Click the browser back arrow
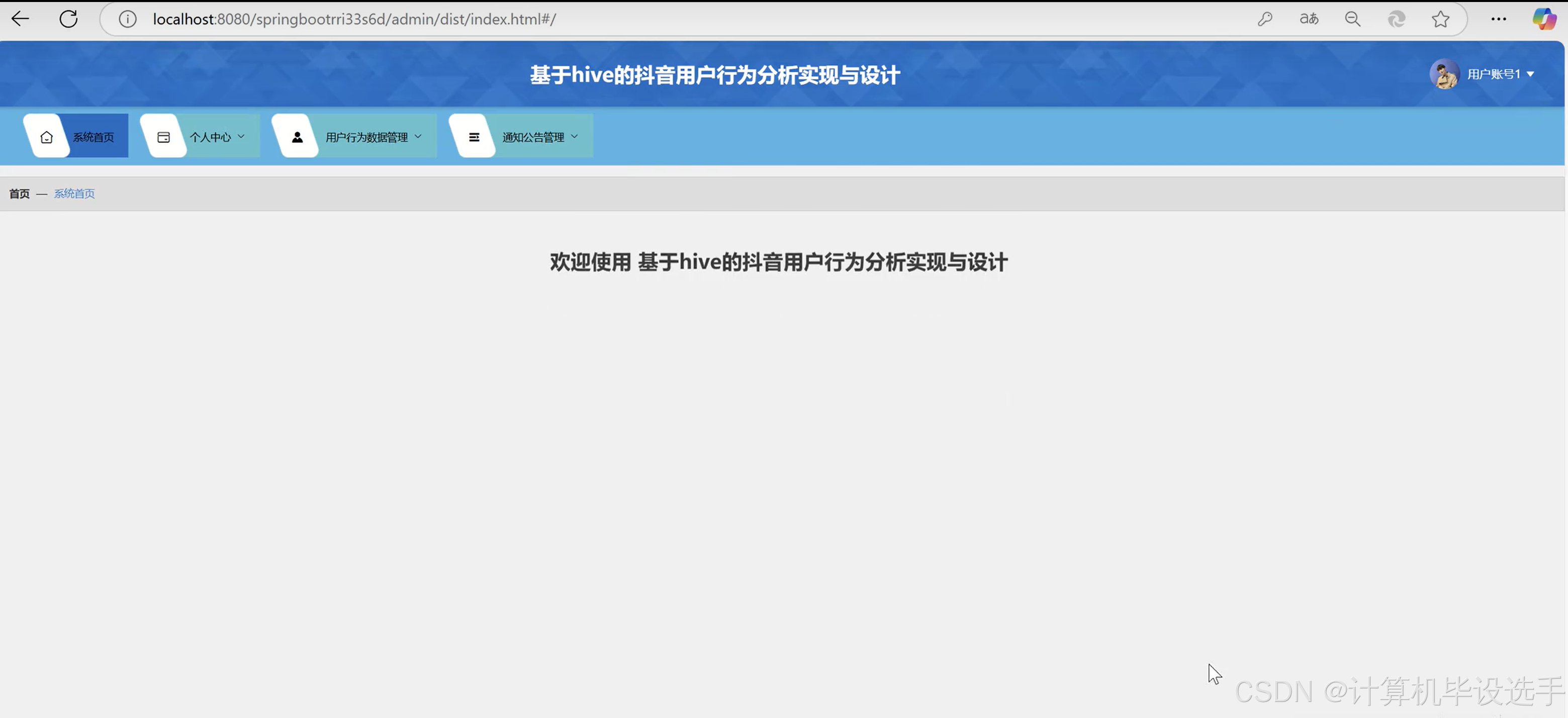 pos(20,19)
